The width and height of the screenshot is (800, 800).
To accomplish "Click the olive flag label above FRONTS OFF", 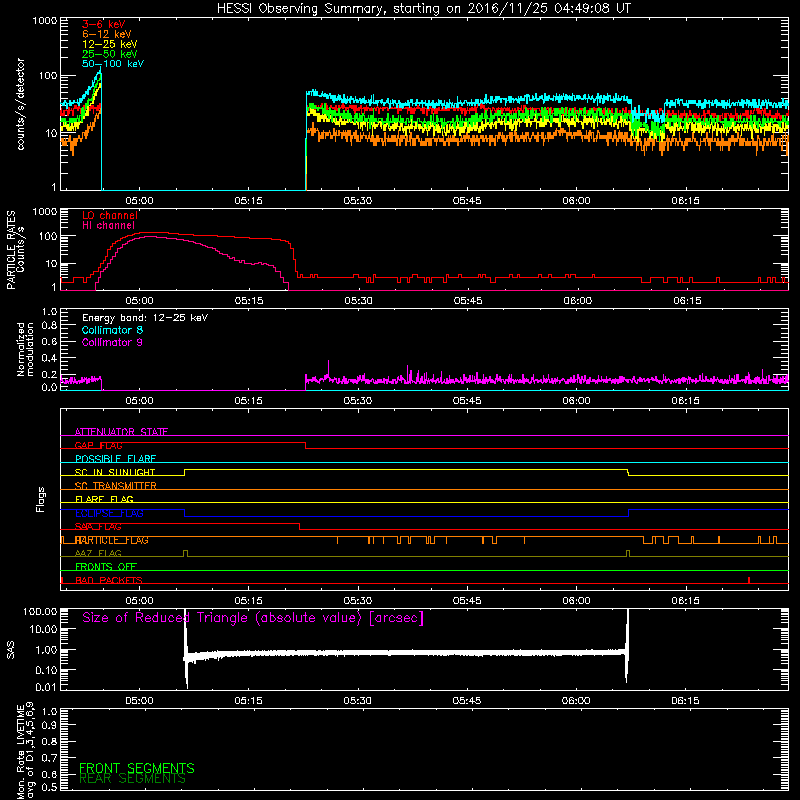I will point(98,553).
